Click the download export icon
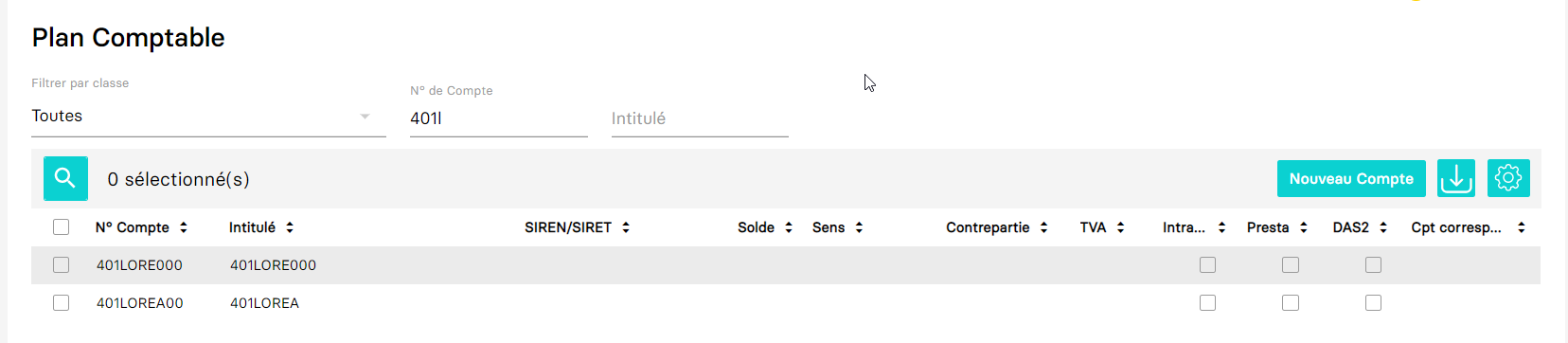 tap(1456, 178)
